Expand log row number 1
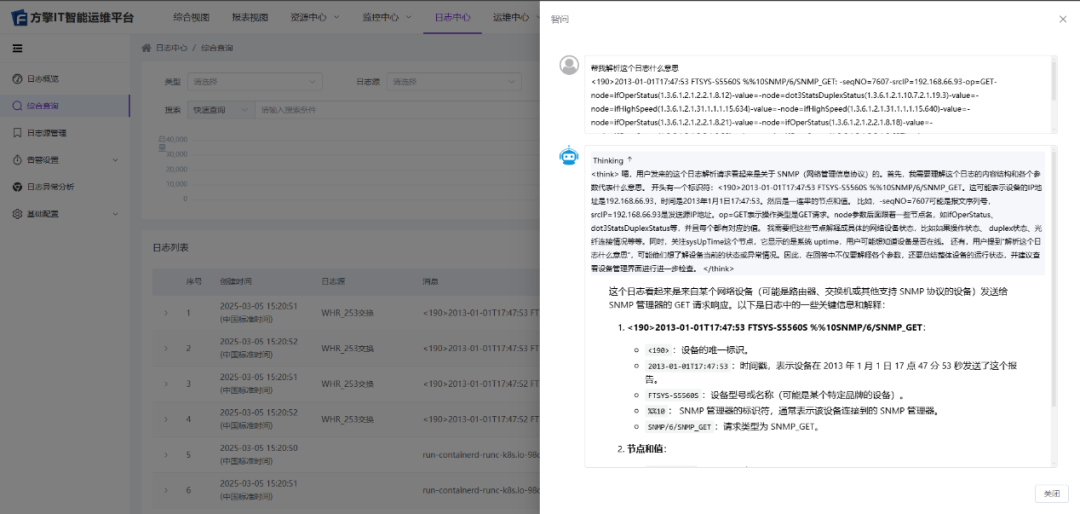 [166, 313]
